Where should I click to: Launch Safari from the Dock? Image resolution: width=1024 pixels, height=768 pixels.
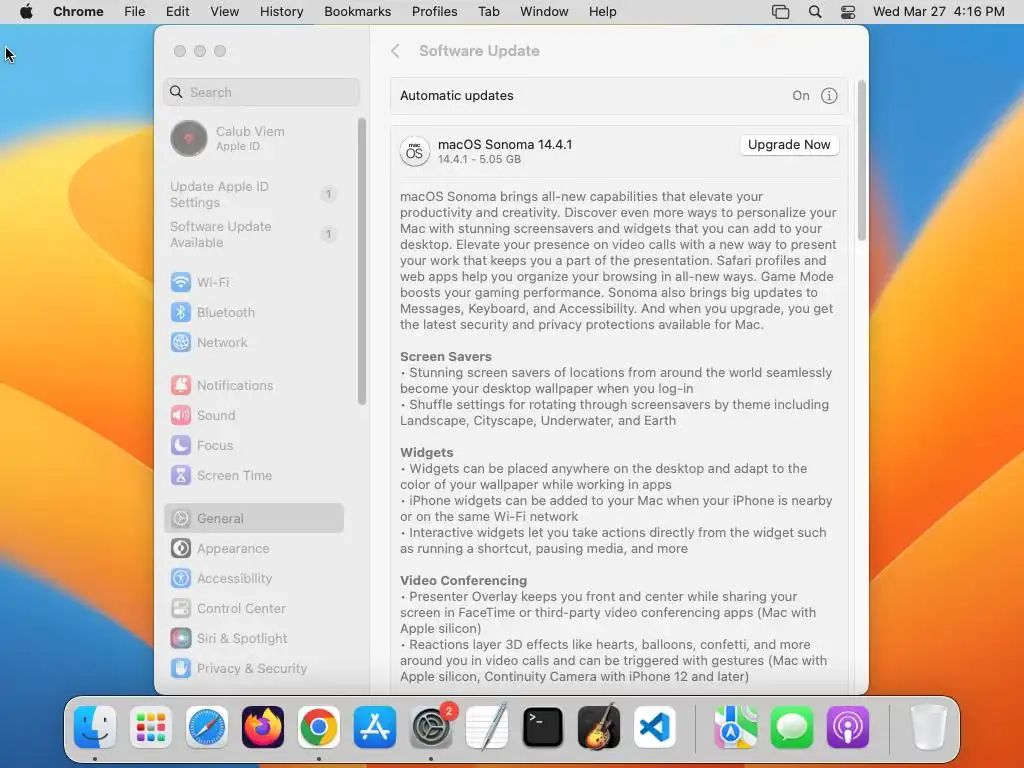[x=207, y=727]
